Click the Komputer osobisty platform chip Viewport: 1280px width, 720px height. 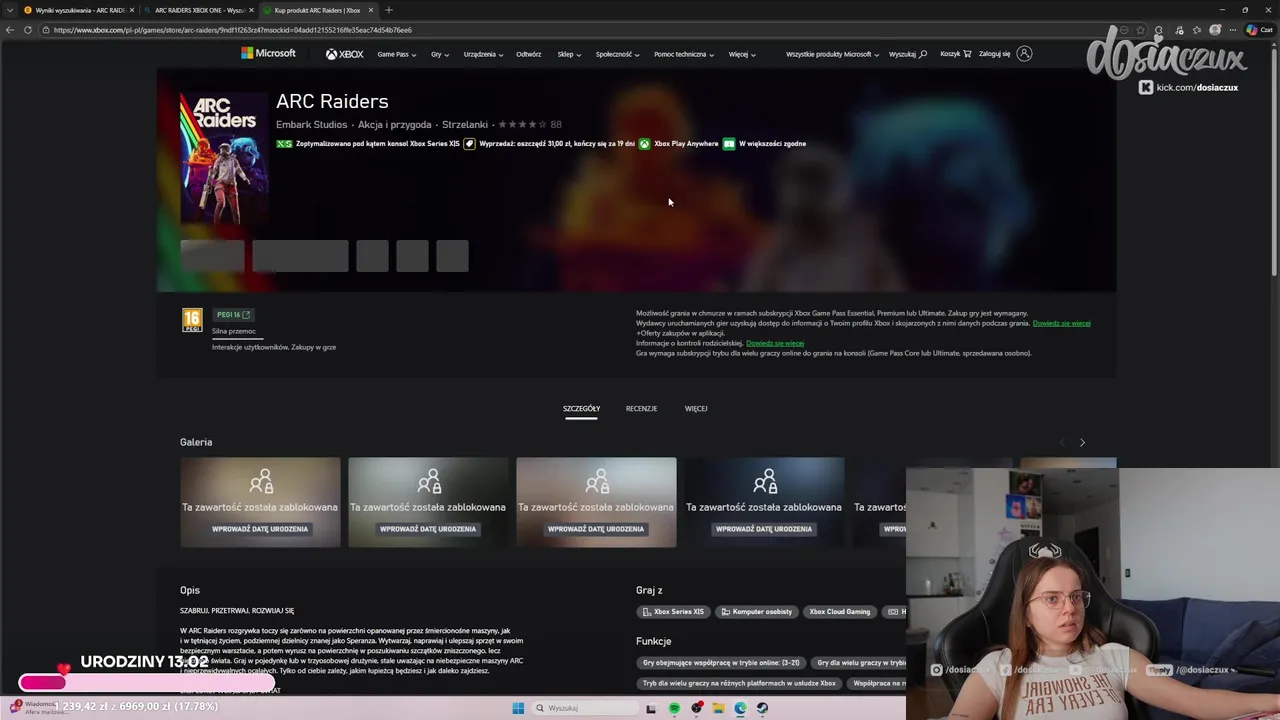756,612
